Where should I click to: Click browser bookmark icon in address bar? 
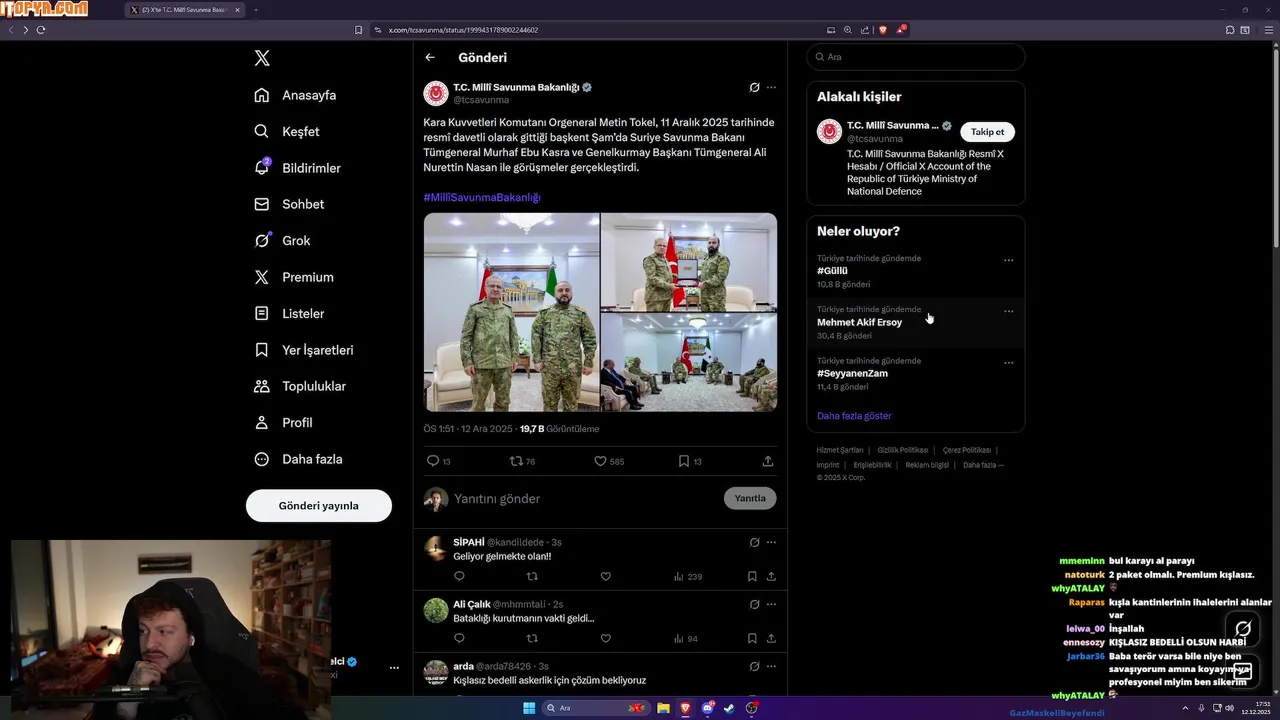pos(358,30)
